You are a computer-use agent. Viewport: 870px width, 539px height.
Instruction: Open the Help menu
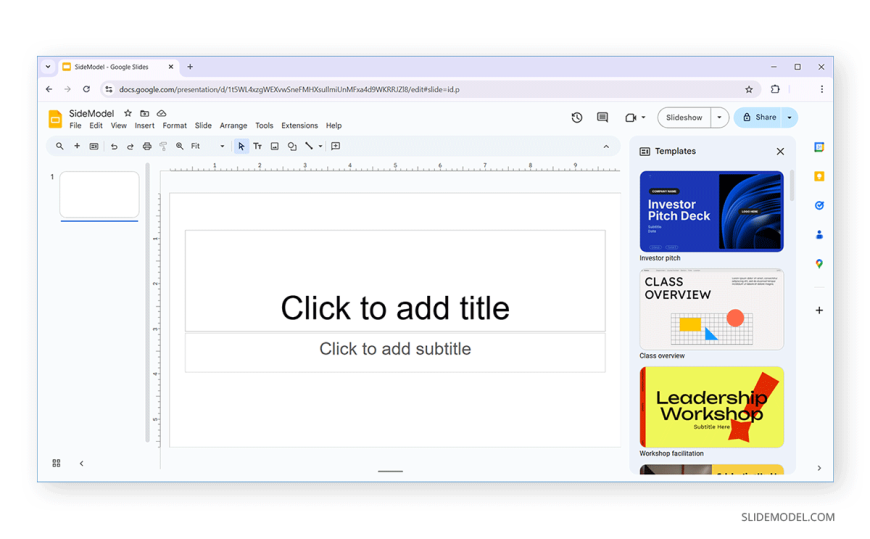tap(333, 126)
